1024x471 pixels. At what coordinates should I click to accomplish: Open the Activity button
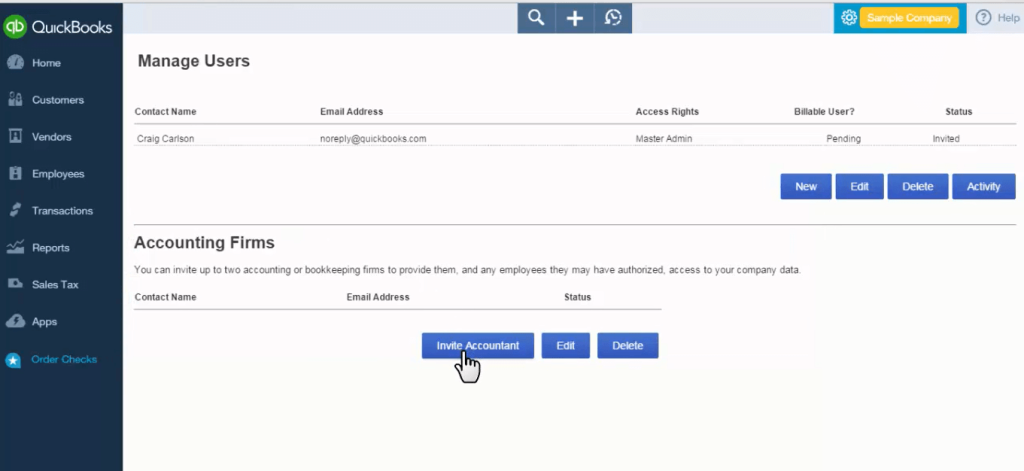tap(984, 186)
